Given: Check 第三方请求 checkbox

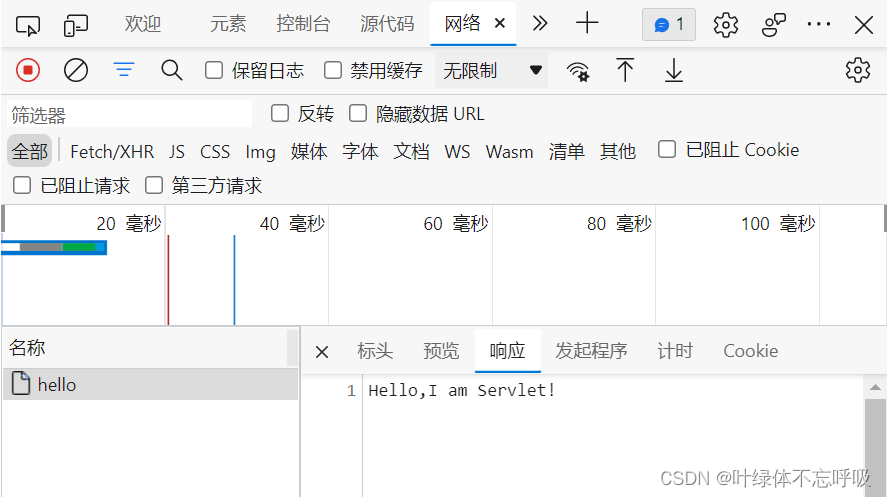Looking at the screenshot, I should click(x=154, y=185).
